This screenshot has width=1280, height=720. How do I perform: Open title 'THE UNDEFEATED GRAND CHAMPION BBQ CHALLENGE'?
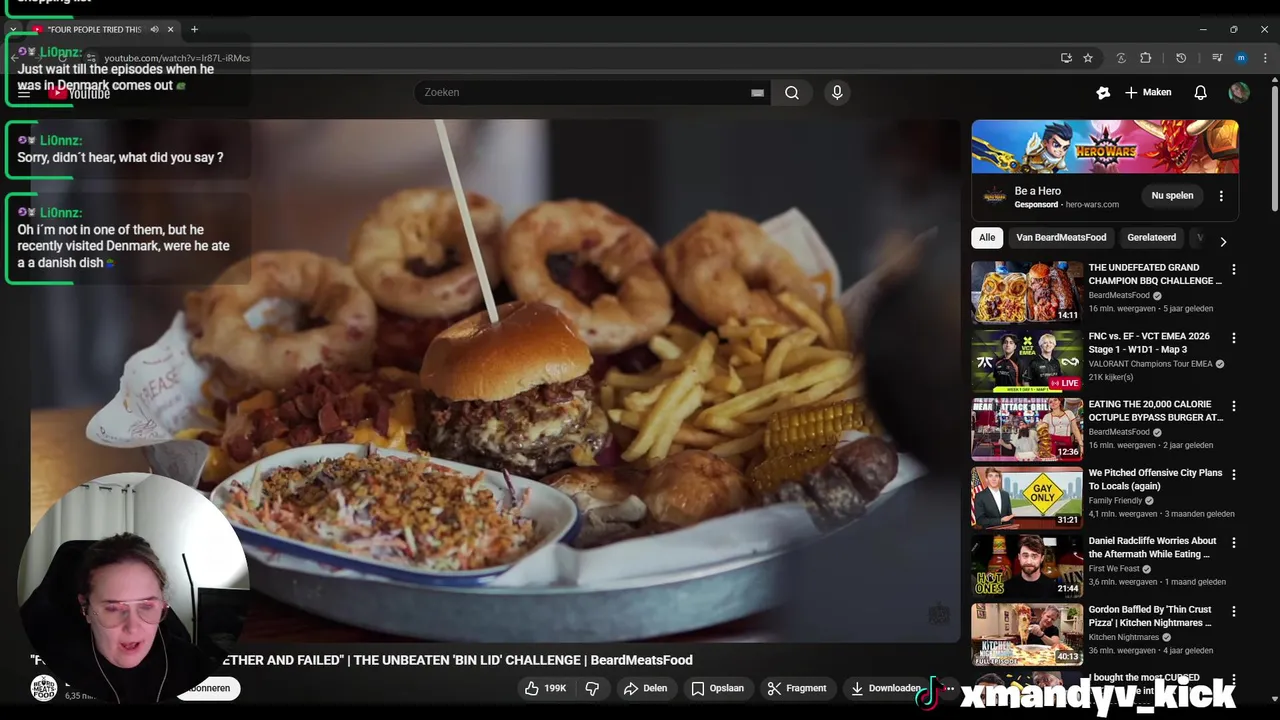coord(1155,274)
